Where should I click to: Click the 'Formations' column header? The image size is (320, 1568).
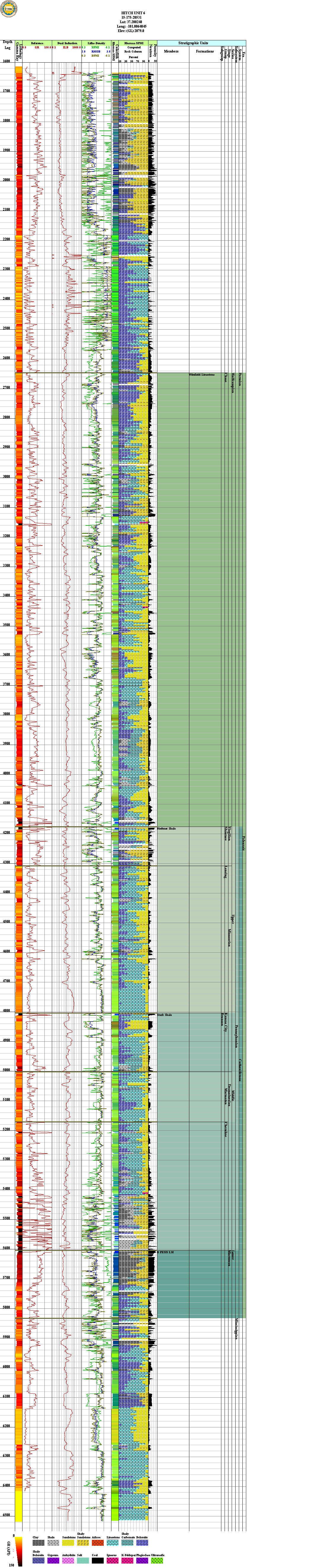(x=205, y=52)
